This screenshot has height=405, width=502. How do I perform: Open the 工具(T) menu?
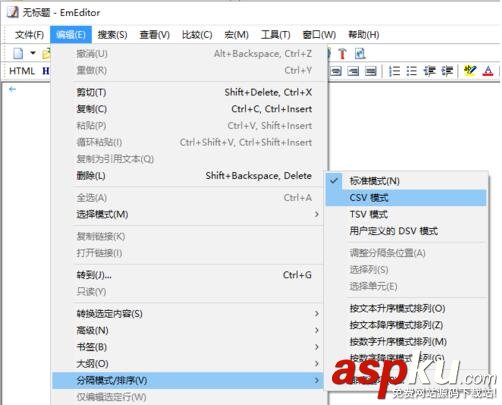(275, 35)
